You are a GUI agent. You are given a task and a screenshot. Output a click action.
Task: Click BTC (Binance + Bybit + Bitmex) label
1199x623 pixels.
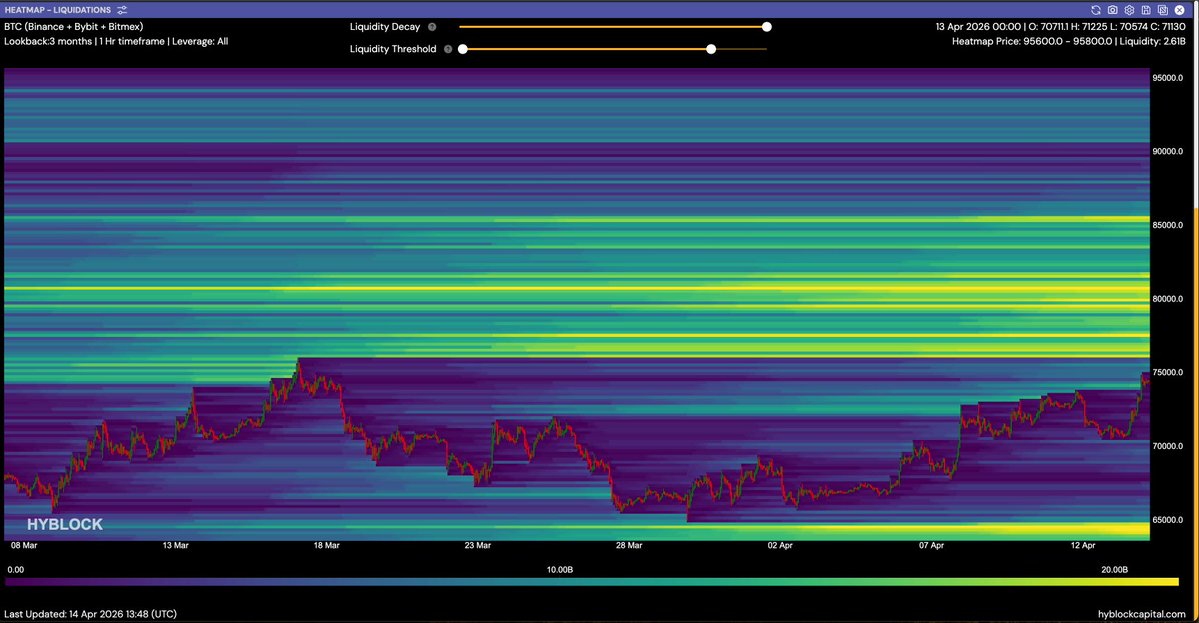click(x=72, y=27)
